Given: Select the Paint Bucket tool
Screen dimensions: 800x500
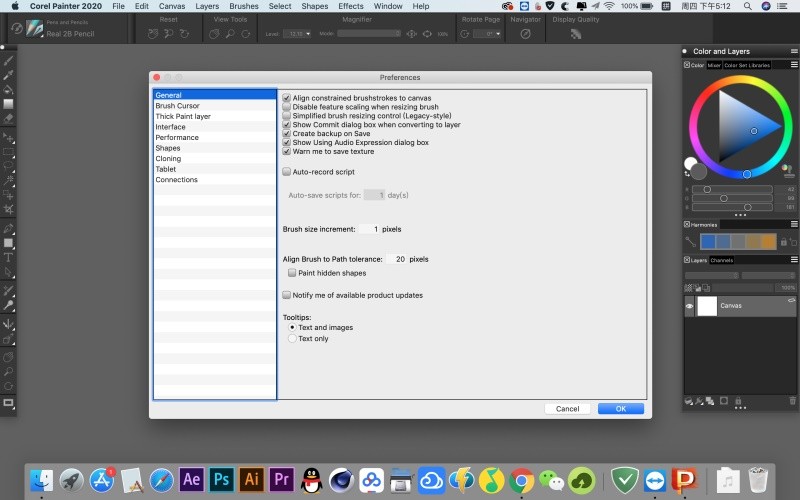Looking at the screenshot, I should tap(8, 89).
